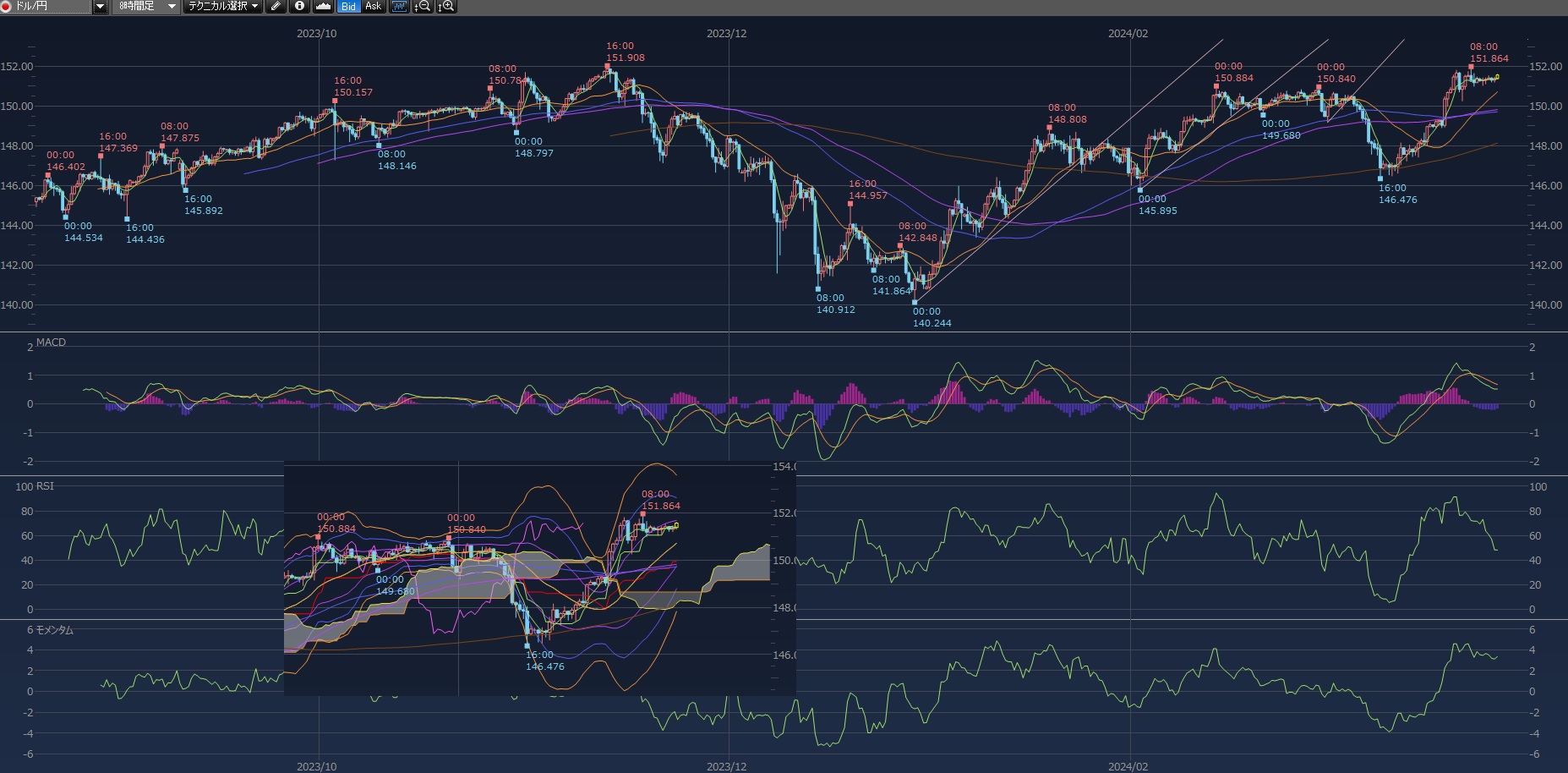Open the テクニカル選択 indicator menu
The image size is (1568, 773).
pos(223,6)
